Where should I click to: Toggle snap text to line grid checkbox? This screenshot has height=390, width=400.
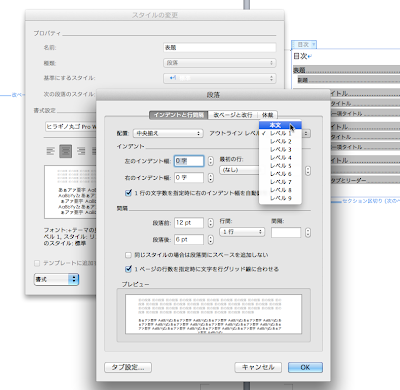128,269
